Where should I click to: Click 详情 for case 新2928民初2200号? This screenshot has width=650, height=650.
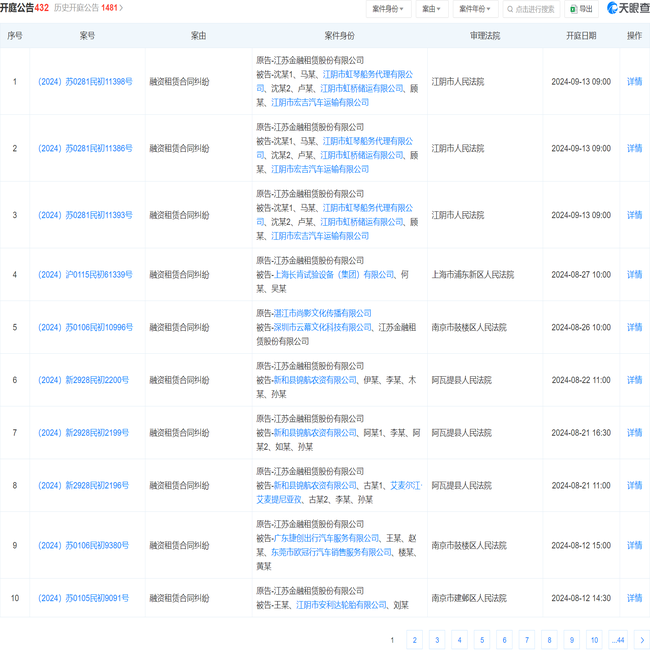pos(634,380)
